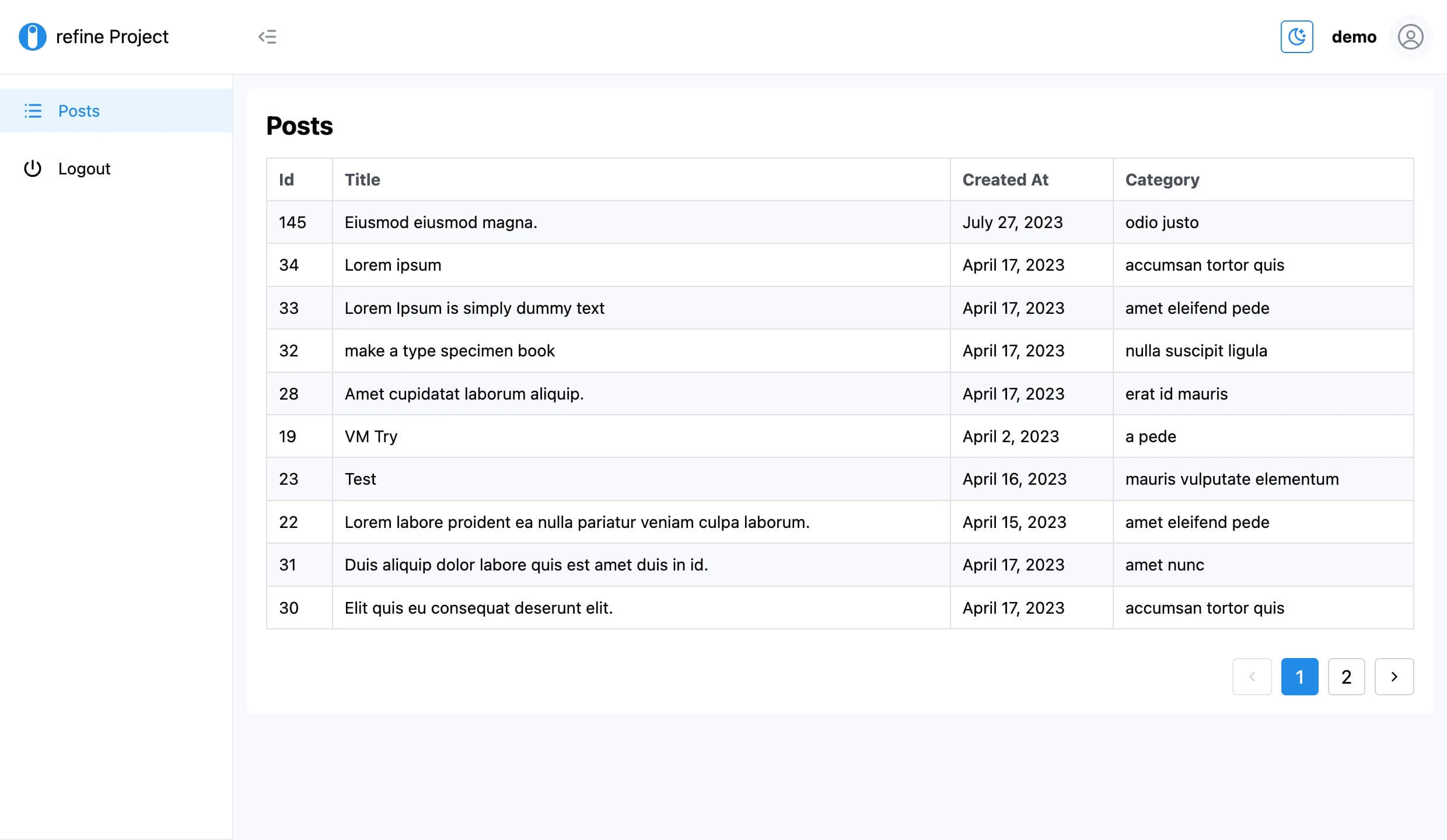Click the Title column header
This screenshot has height=840, width=1447.
(362, 180)
